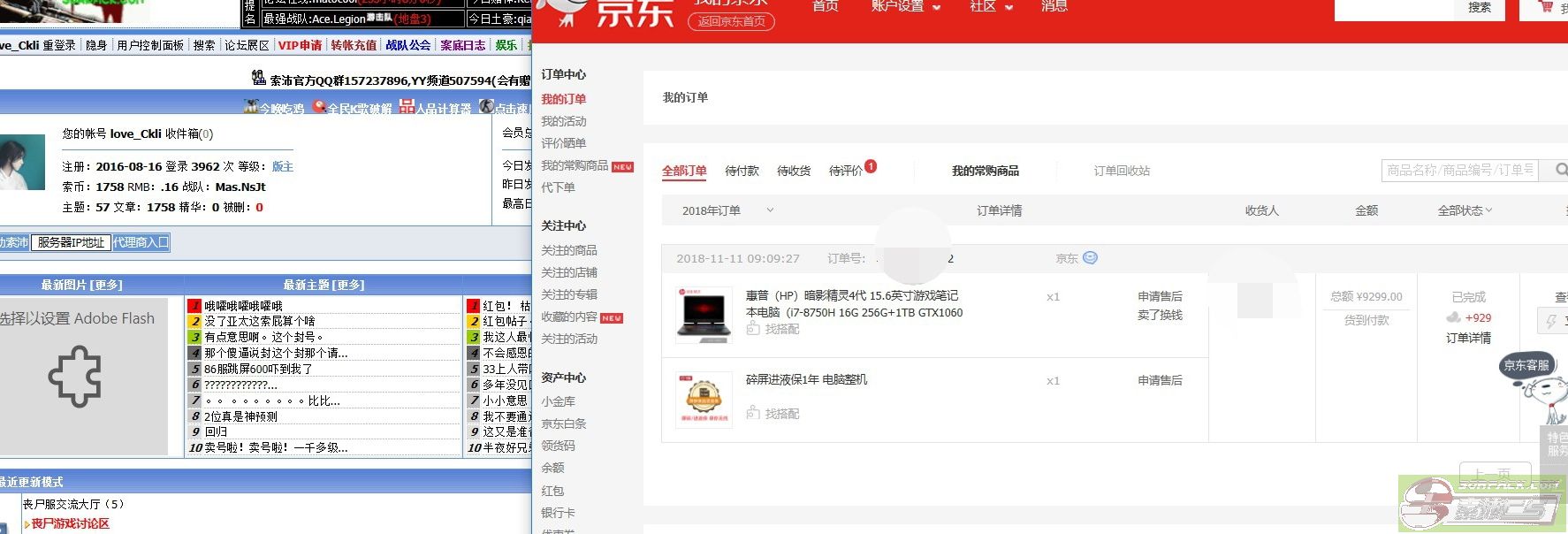The image size is (1568, 534).
Task: Switch to the 全部订单 tab
Action: tap(685, 171)
